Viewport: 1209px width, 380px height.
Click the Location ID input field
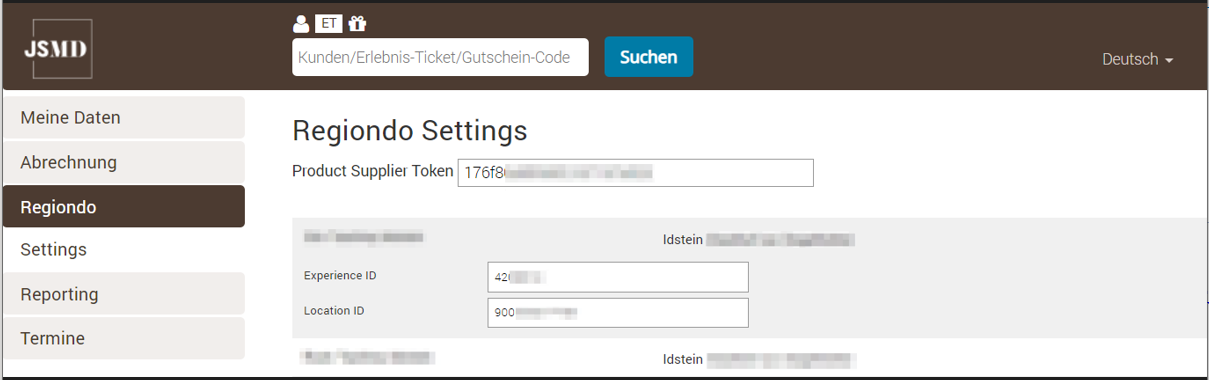618,312
